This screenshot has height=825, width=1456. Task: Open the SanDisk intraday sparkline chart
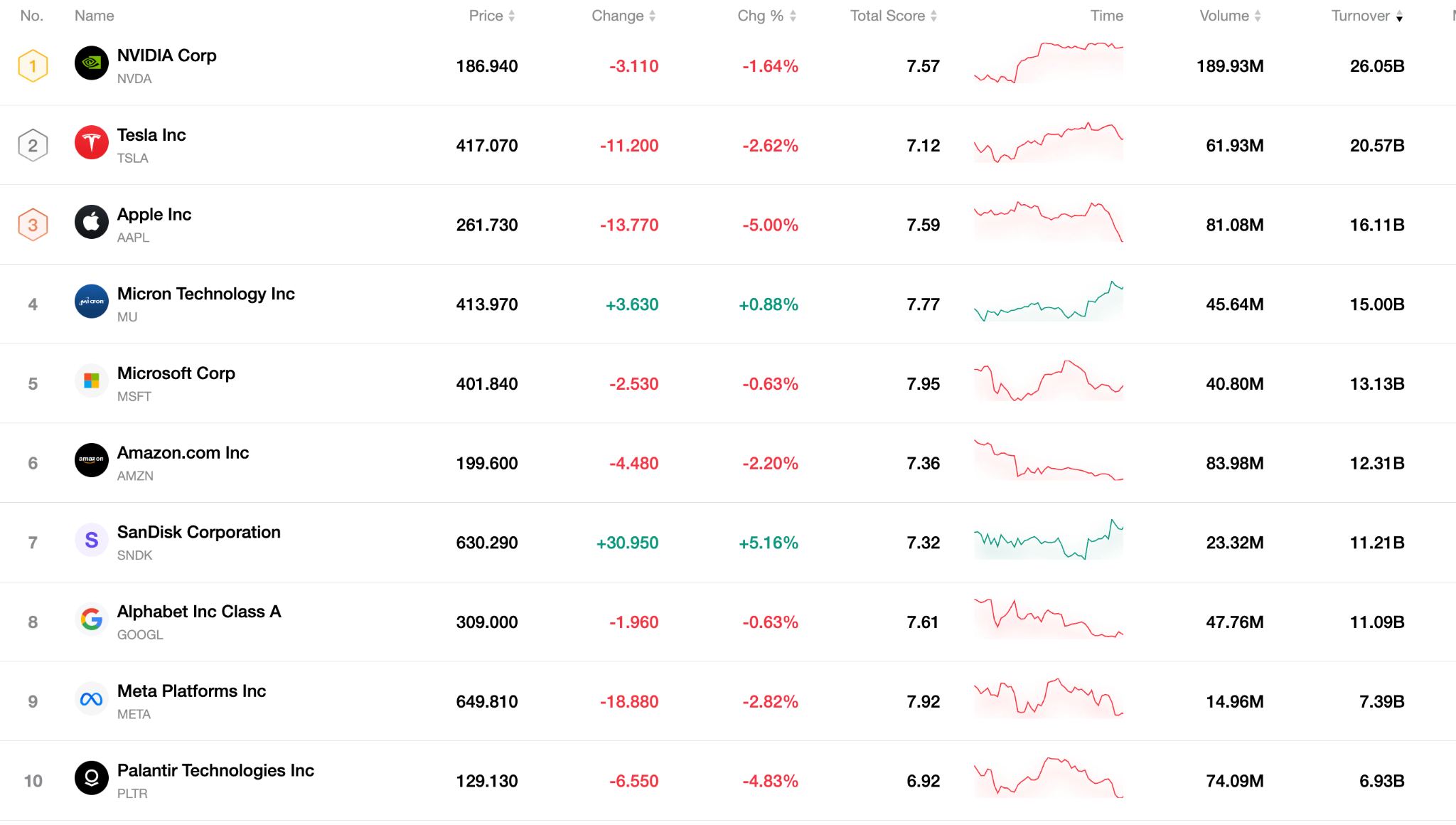[x=1048, y=541]
